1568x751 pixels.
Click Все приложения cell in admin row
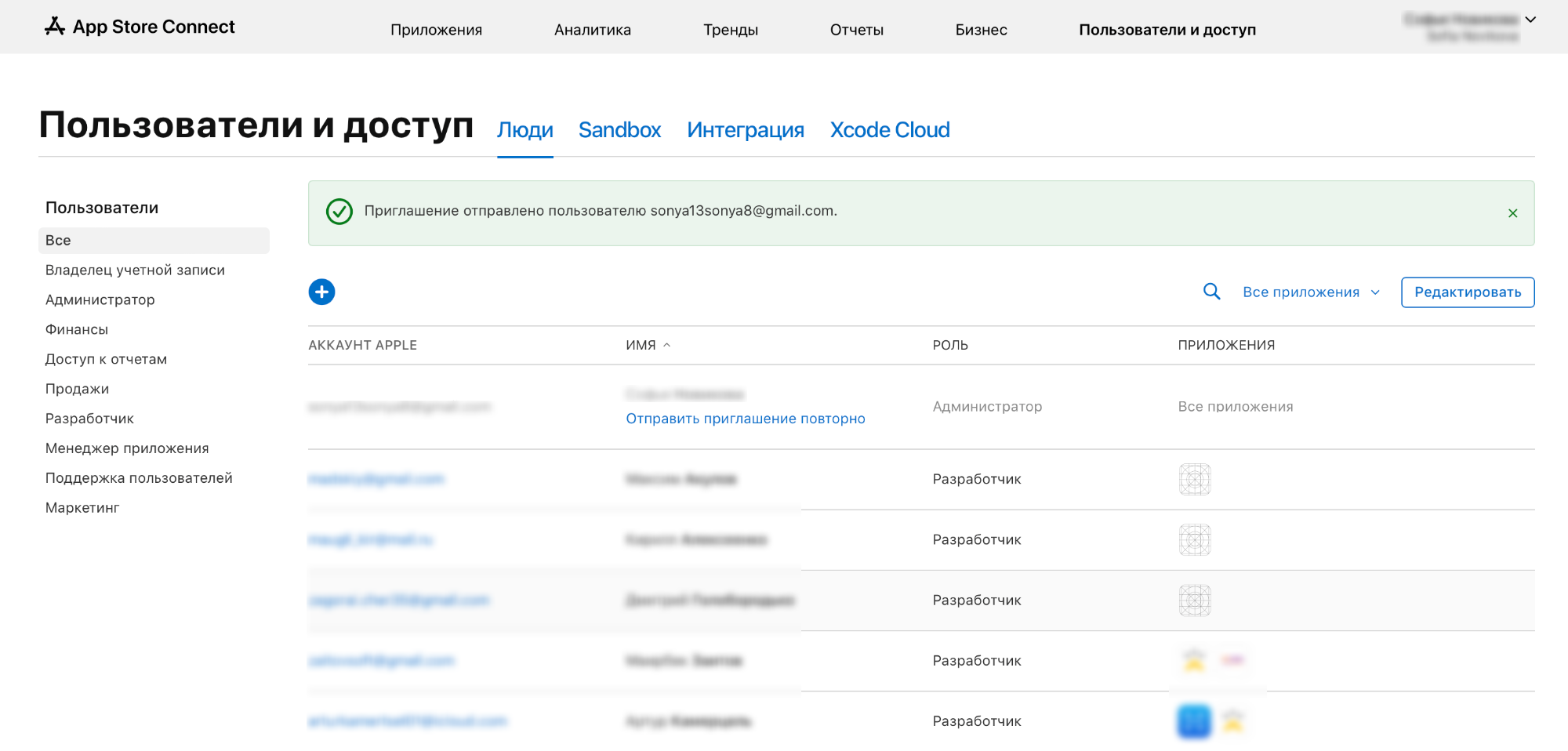pos(1236,407)
